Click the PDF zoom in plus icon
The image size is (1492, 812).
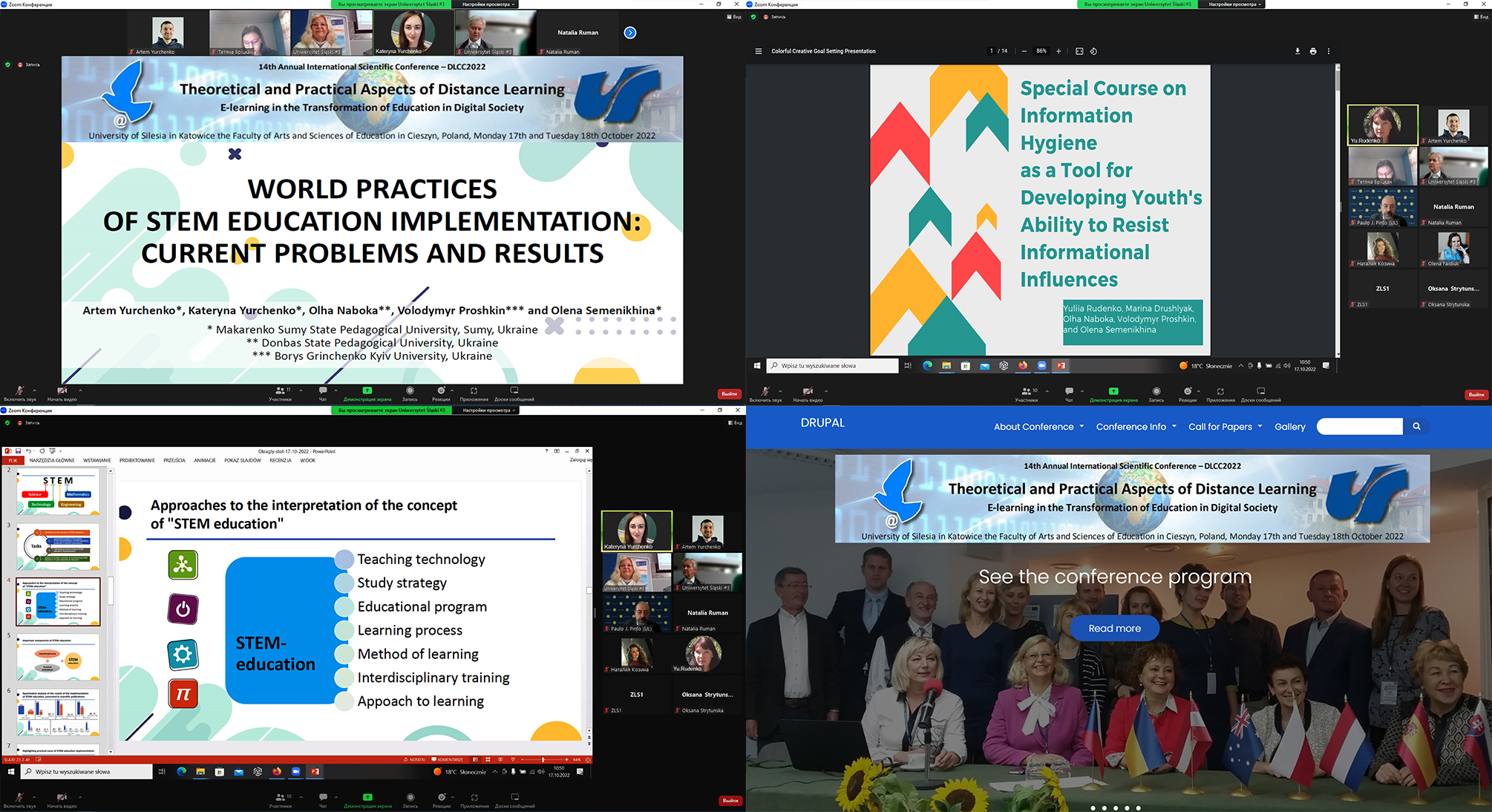click(1059, 51)
